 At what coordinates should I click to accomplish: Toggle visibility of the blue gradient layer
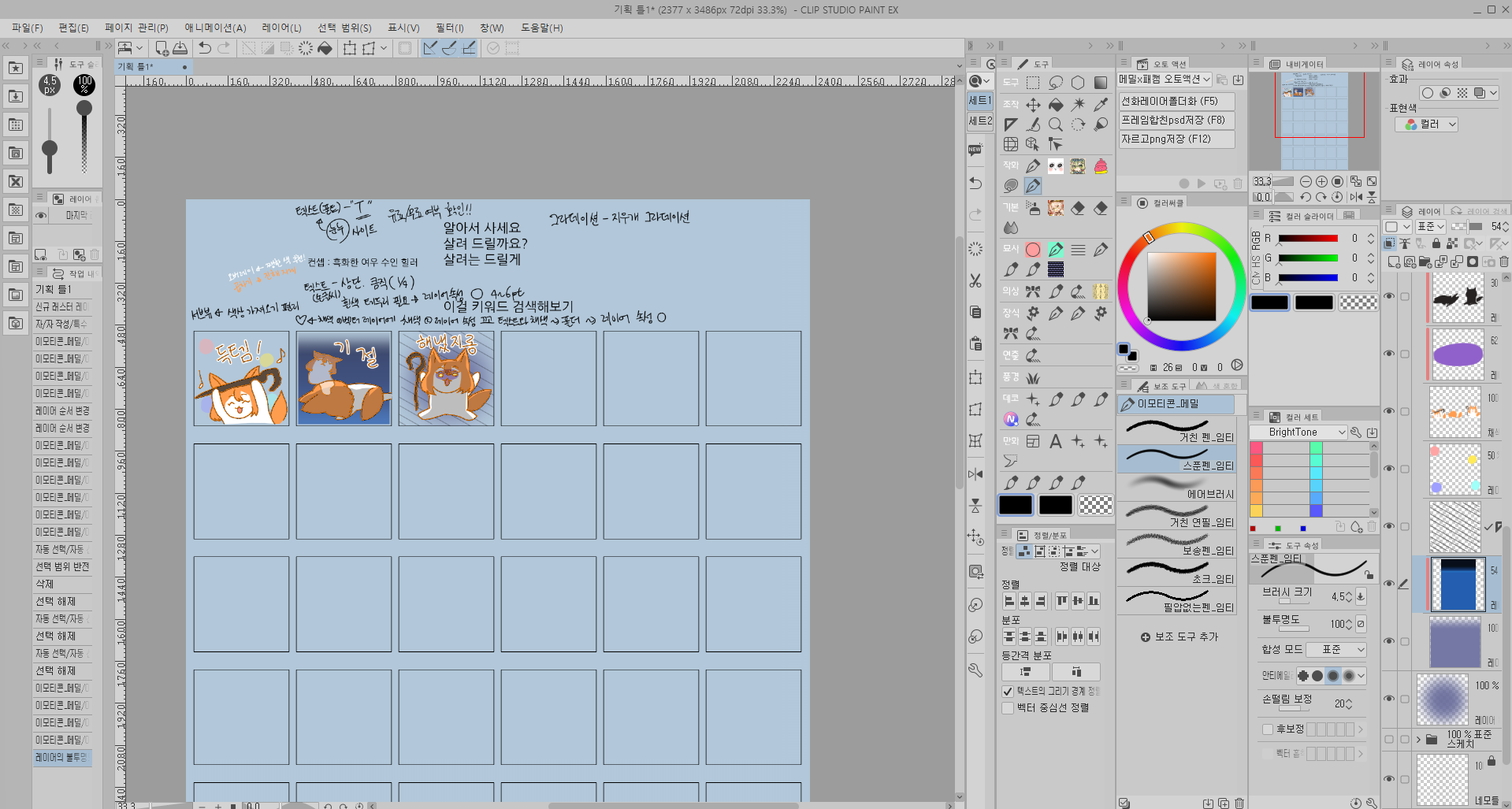pyautogui.click(x=1389, y=584)
